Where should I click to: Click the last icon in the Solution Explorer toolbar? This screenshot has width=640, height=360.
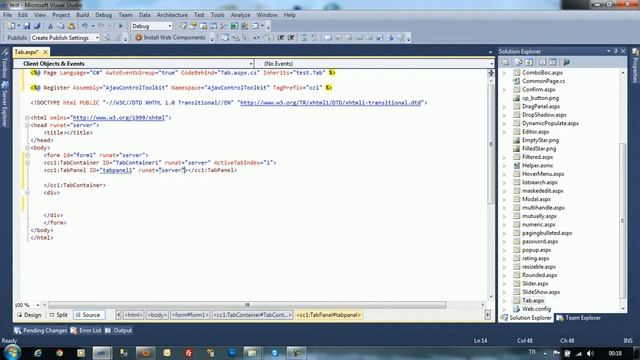pyautogui.click(x=566, y=62)
